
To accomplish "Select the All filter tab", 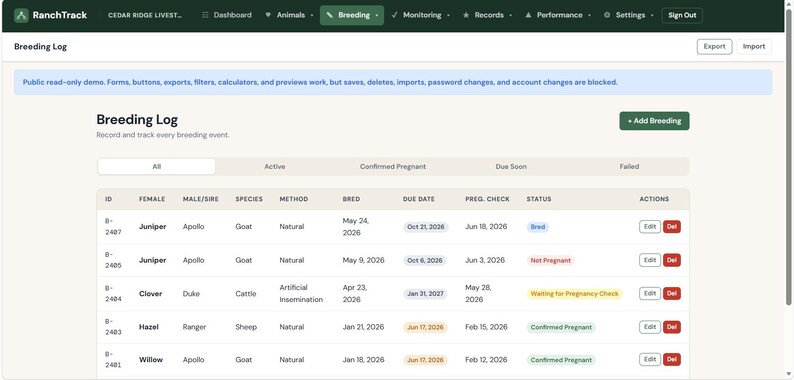I will (x=156, y=167).
